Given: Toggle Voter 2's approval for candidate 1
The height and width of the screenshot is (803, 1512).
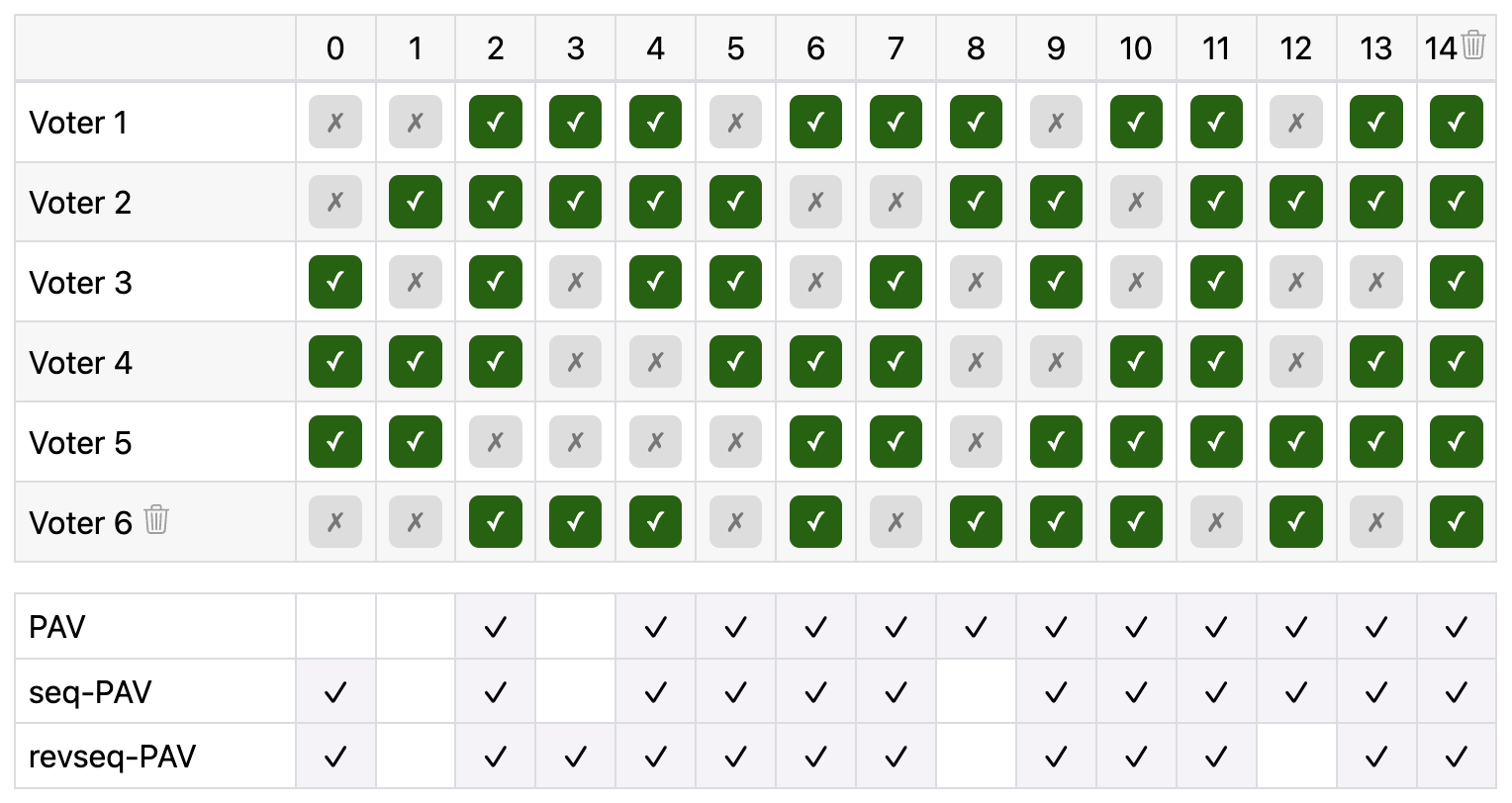Looking at the screenshot, I should (x=416, y=202).
